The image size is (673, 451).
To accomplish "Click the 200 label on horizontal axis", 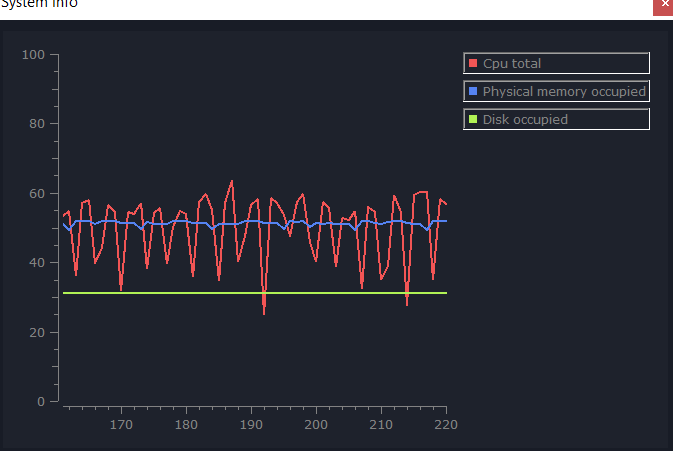I will pos(316,424).
